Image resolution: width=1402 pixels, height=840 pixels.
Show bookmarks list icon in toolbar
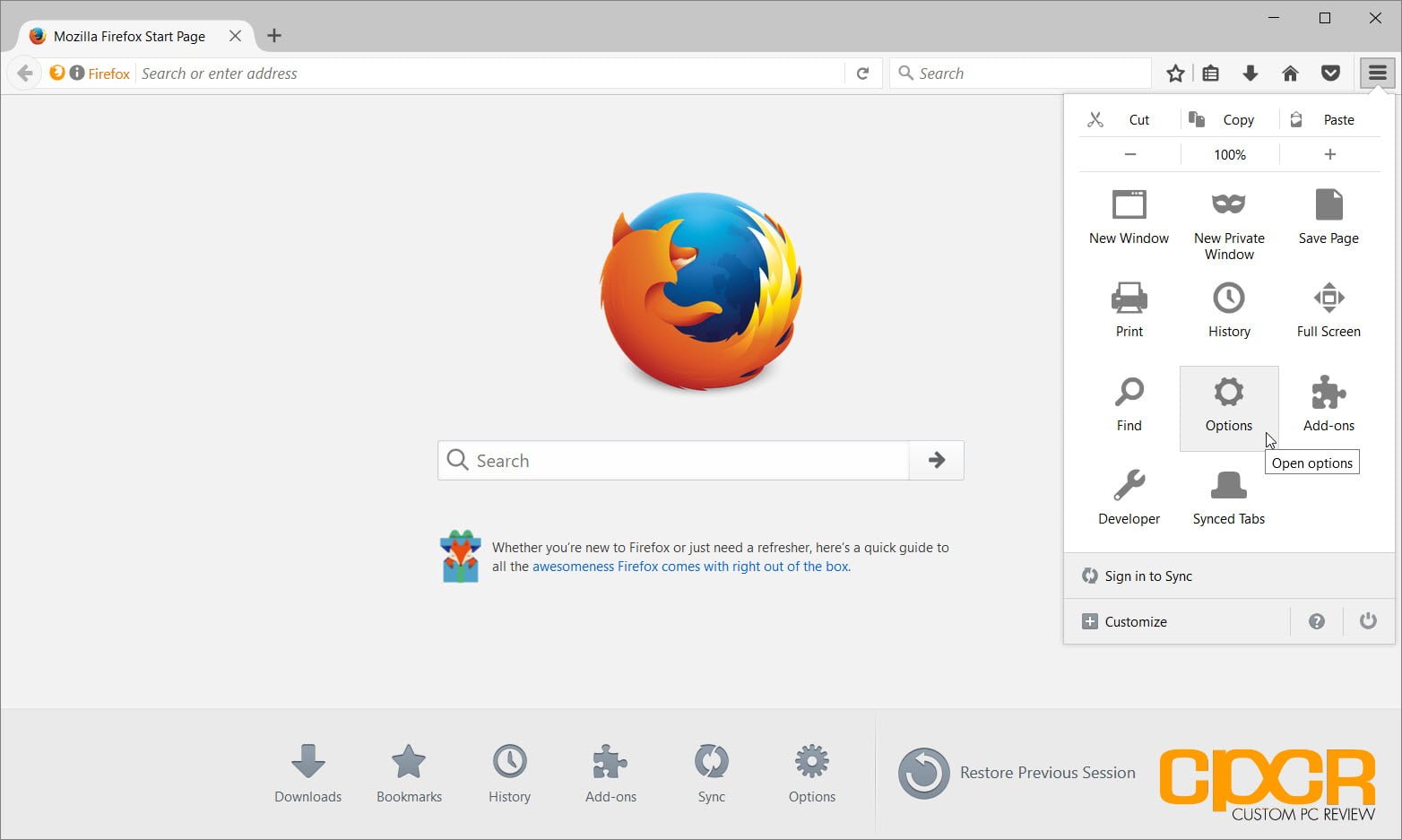(x=1211, y=74)
